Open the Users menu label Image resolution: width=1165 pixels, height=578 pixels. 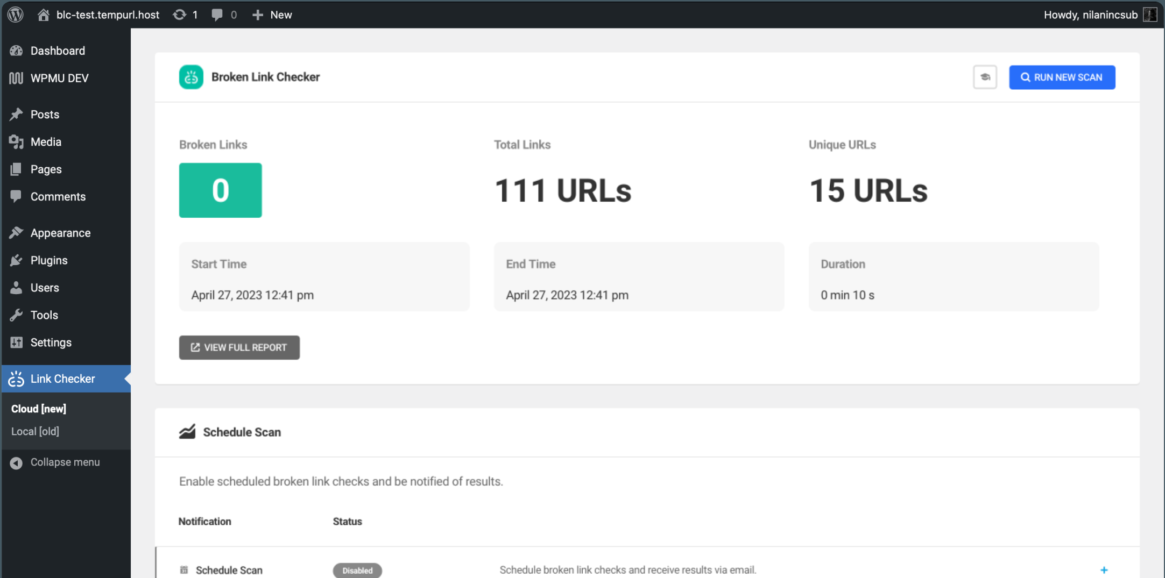click(45, 288)
